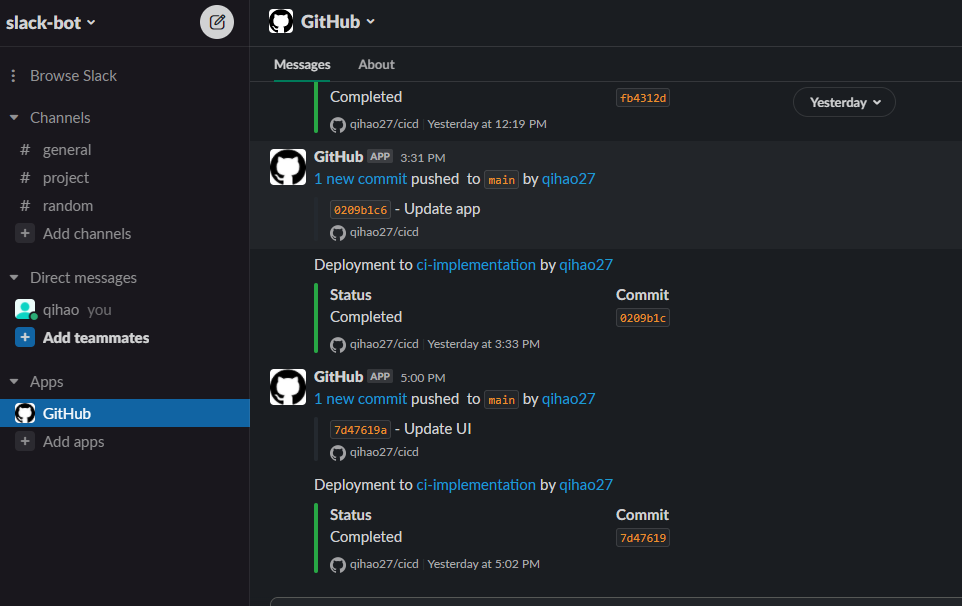
Task: Click the plus icon beside Add teammates
Action: [x=25, y=337]
